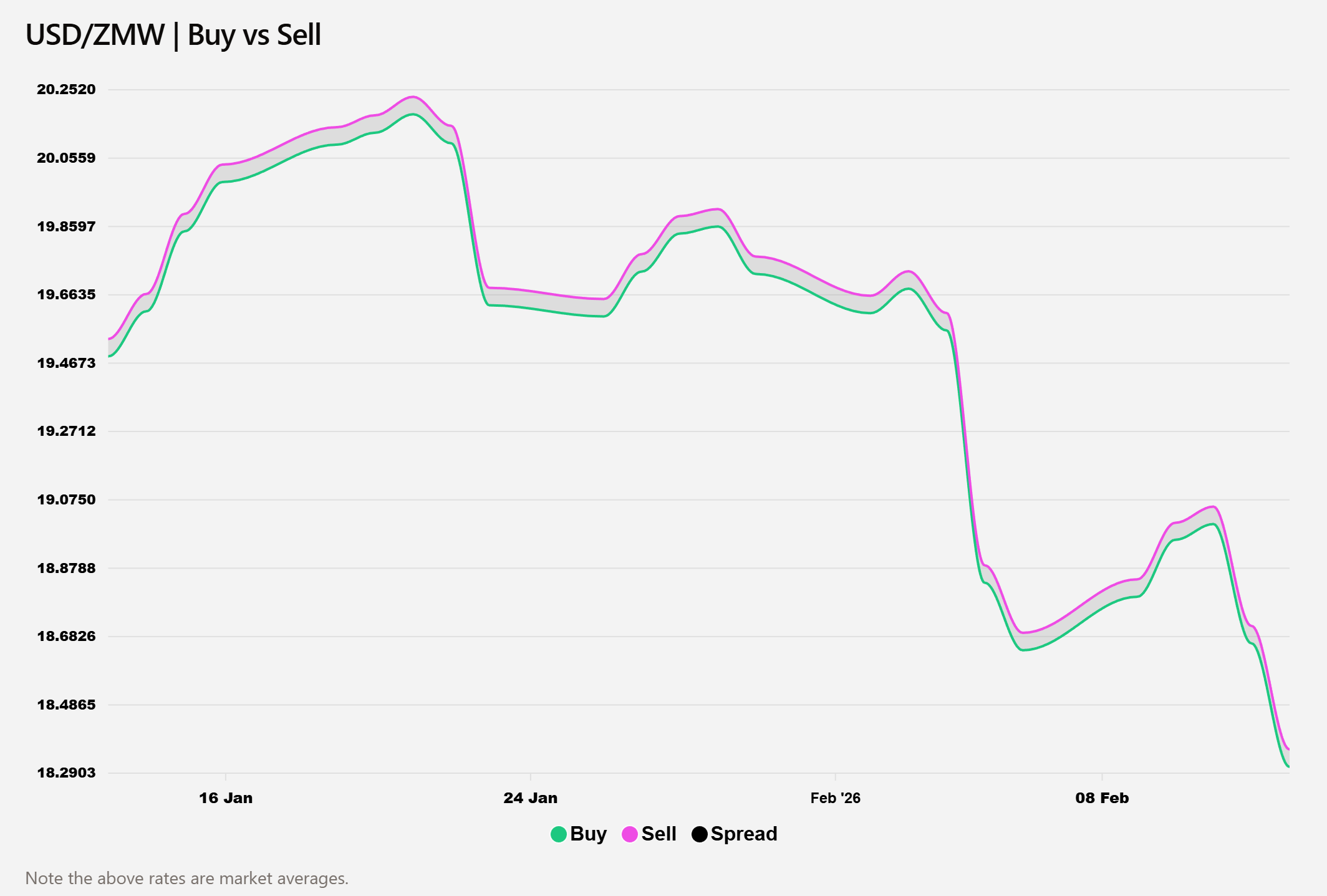Select the 19.4673 y-axis tick label
Screen dimensions: 1327x896
[67, 363]
